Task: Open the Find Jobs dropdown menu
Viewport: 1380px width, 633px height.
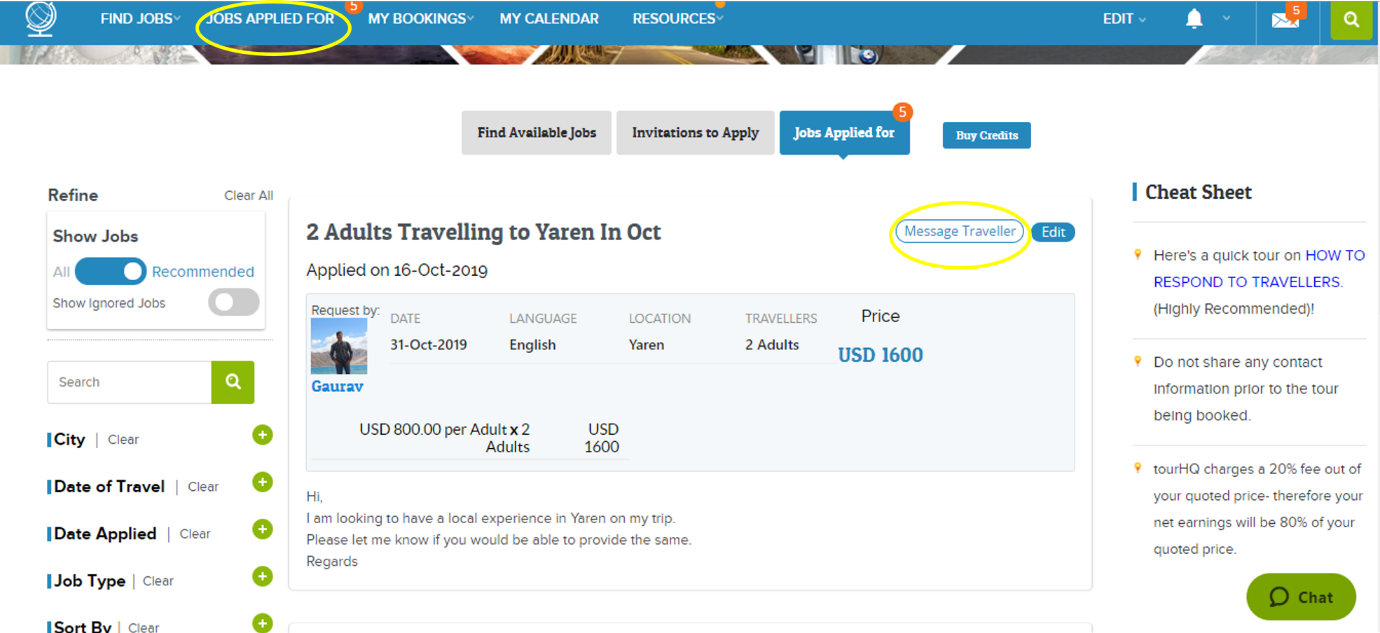Action: 140,19
